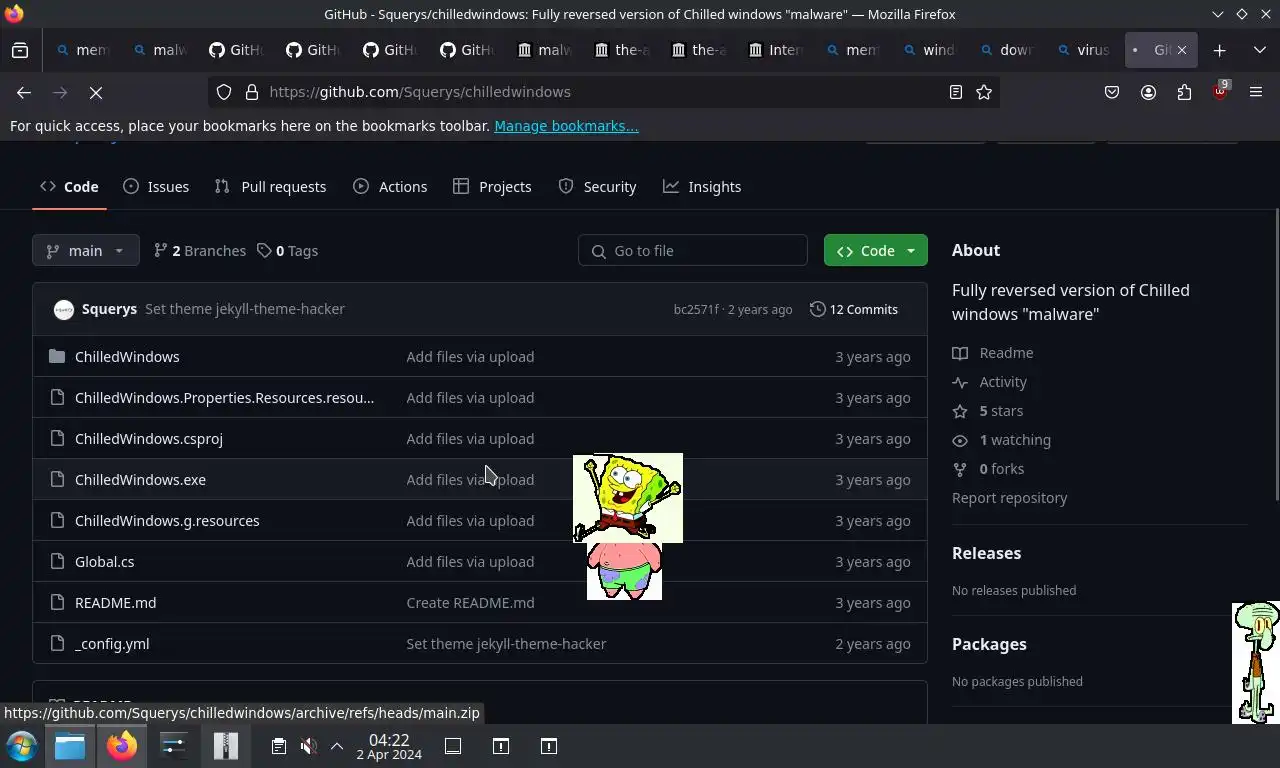Screen dimensions: 1280x768
Task: Open README.md file in list
Action: [x=115, y=602]
